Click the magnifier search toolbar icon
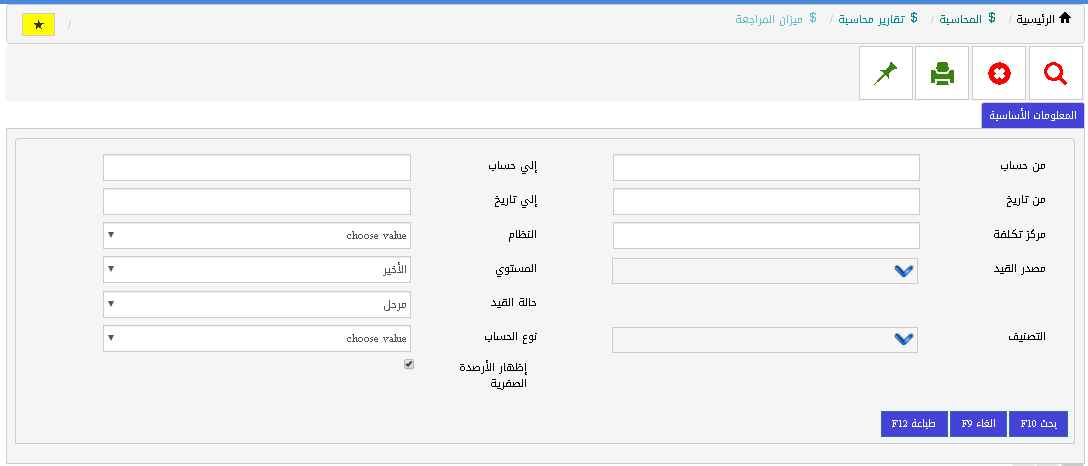The image size is (1088, 466). (x=1055, y=73)
